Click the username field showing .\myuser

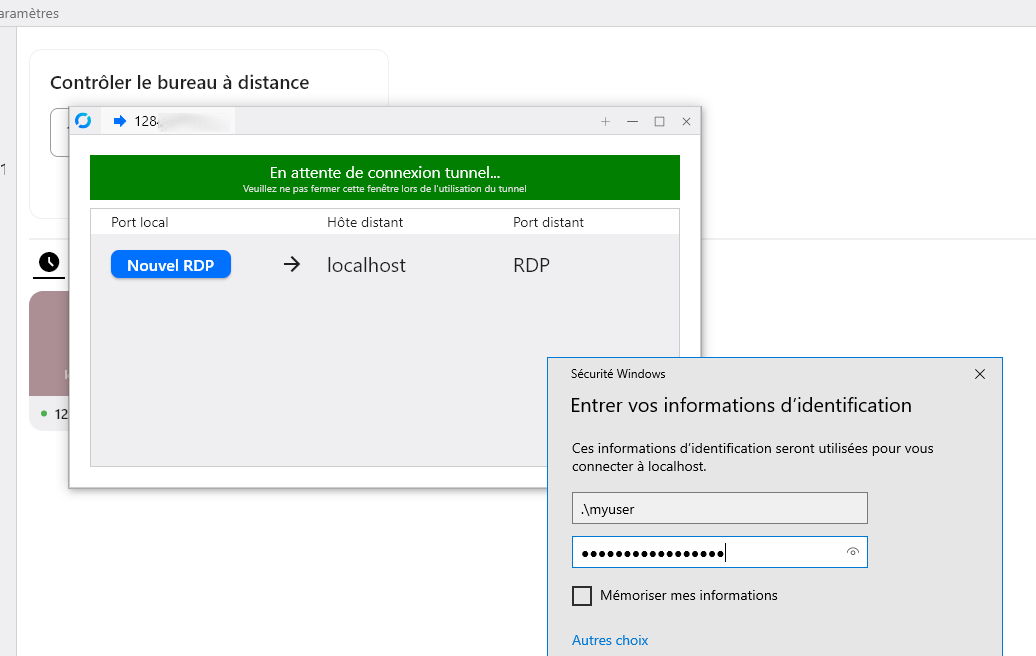coord(719,508)
